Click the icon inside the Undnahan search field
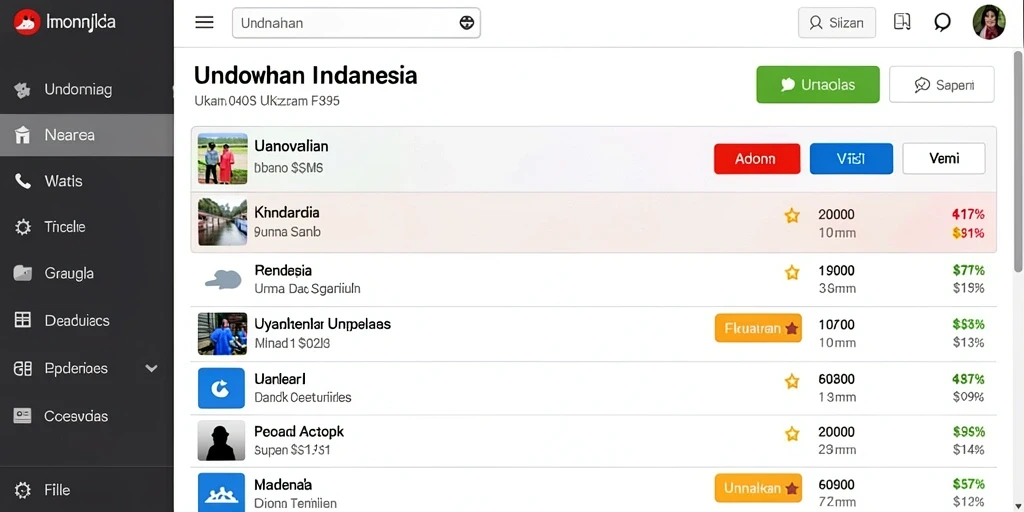This screenshot has width=1024, height=512. click(466, 23)
